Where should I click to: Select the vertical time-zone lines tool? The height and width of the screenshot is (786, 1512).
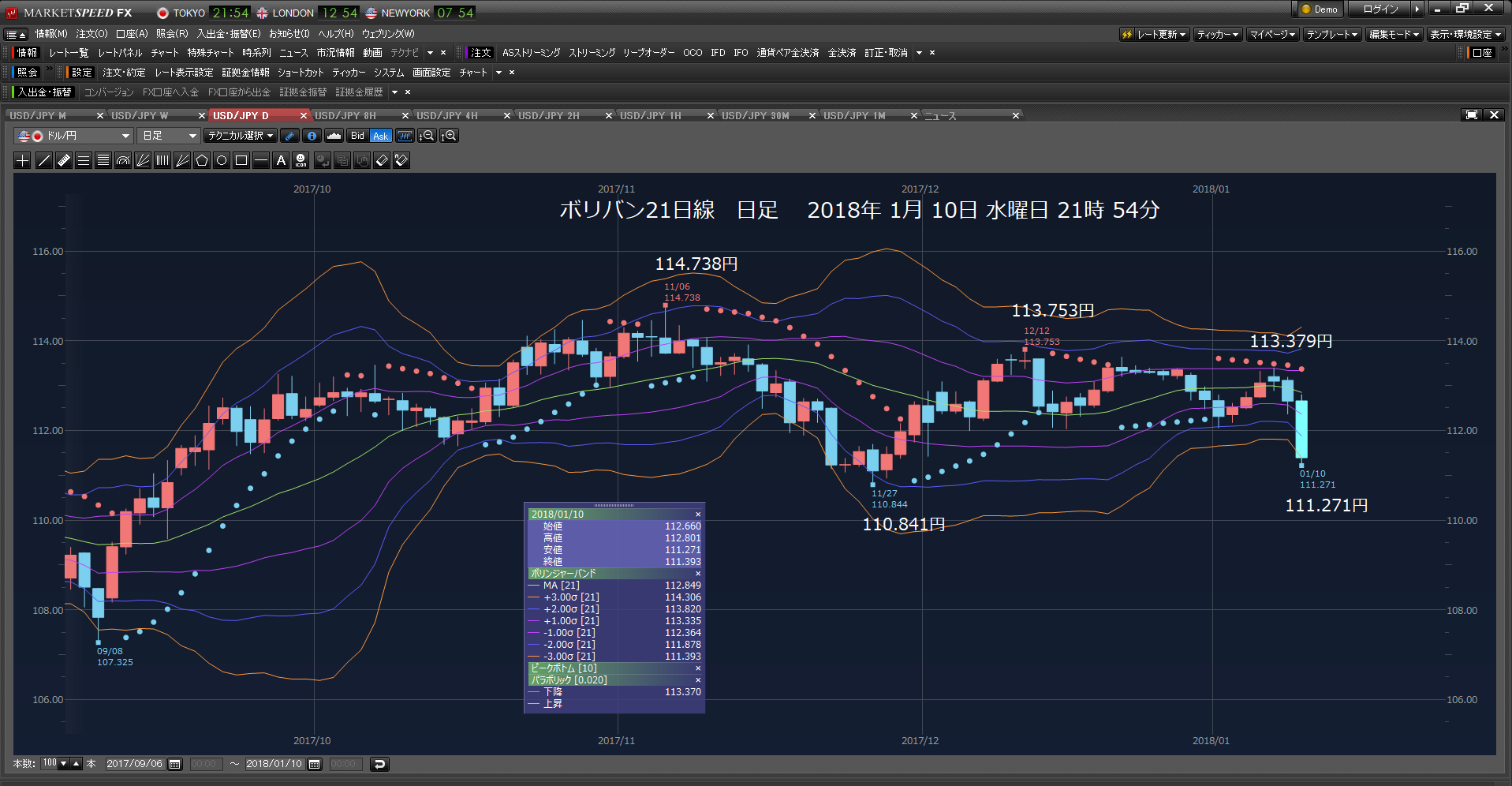162,160
